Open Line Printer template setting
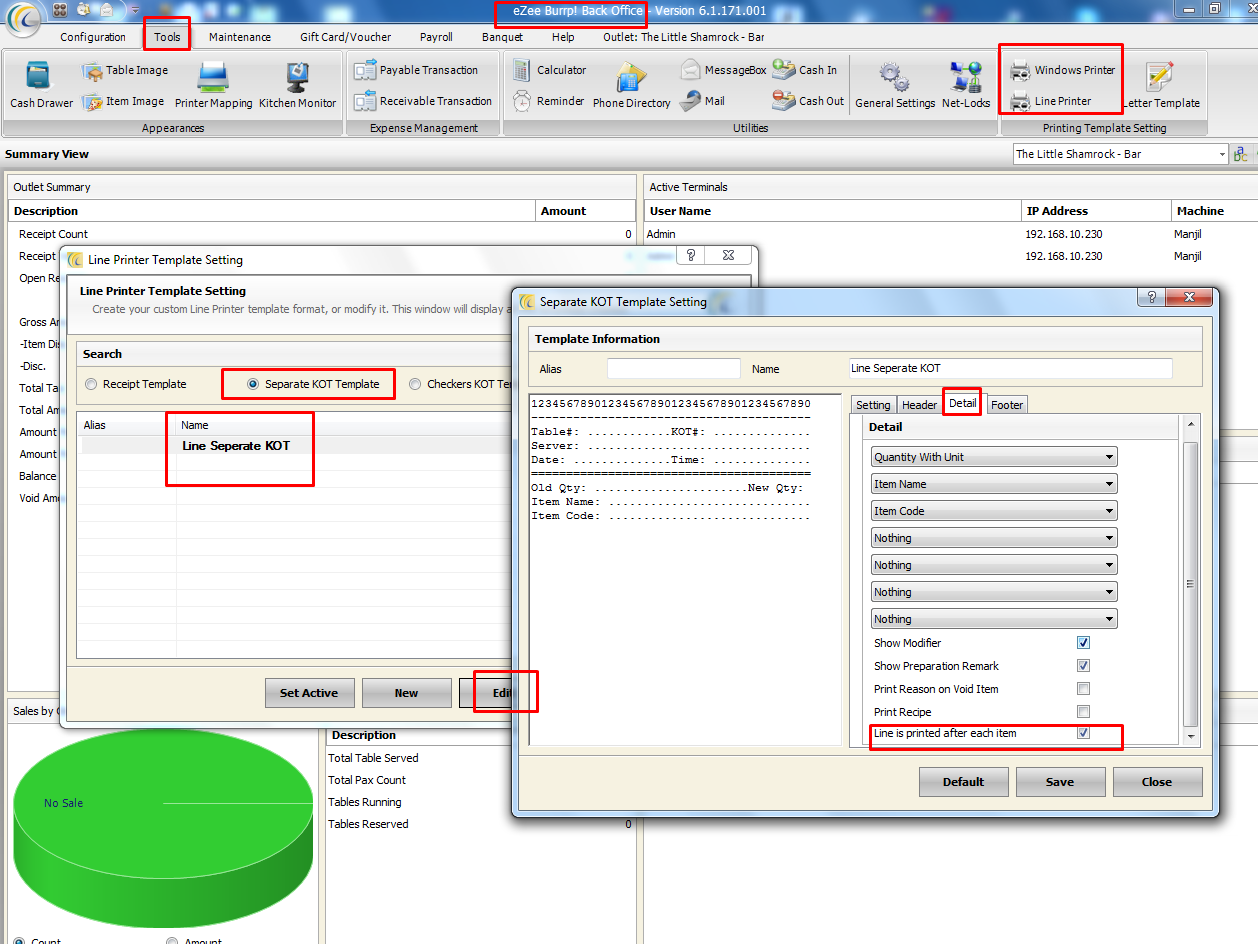The width and height of the screenshot is (1258, 944). click(x=1050, y=101)
